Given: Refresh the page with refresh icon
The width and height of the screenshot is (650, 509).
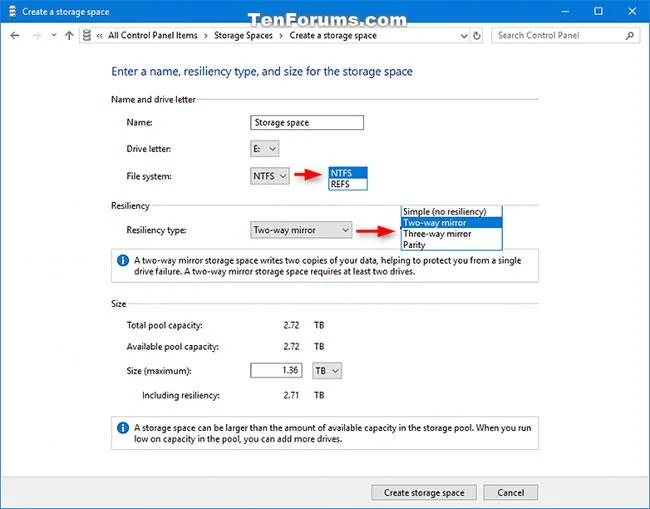Looking at the screenshot, I should point(477,36).
